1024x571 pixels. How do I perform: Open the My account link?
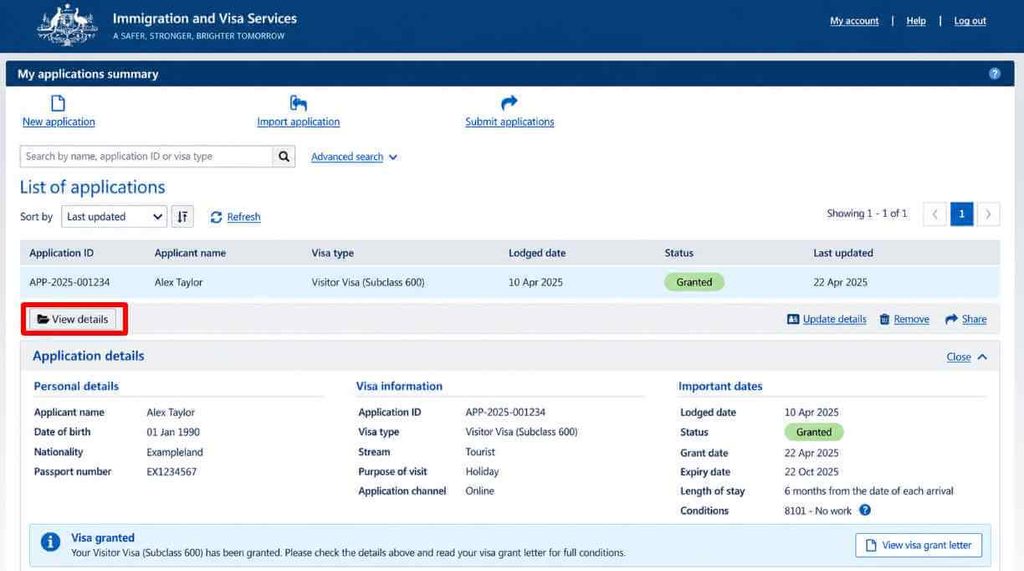[854, 21]
